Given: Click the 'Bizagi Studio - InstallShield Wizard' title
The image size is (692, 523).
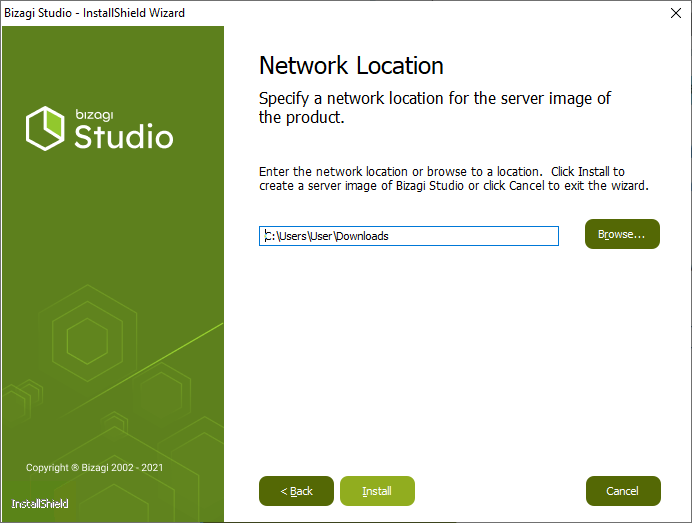Looking at the screenshot, I should point(94,13).
